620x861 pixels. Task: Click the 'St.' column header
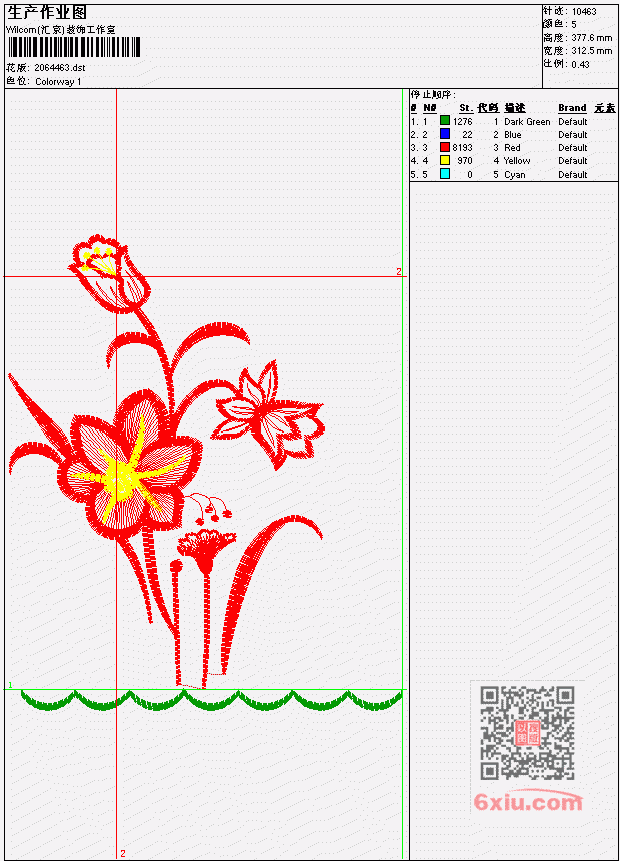[x=466, y=108]
